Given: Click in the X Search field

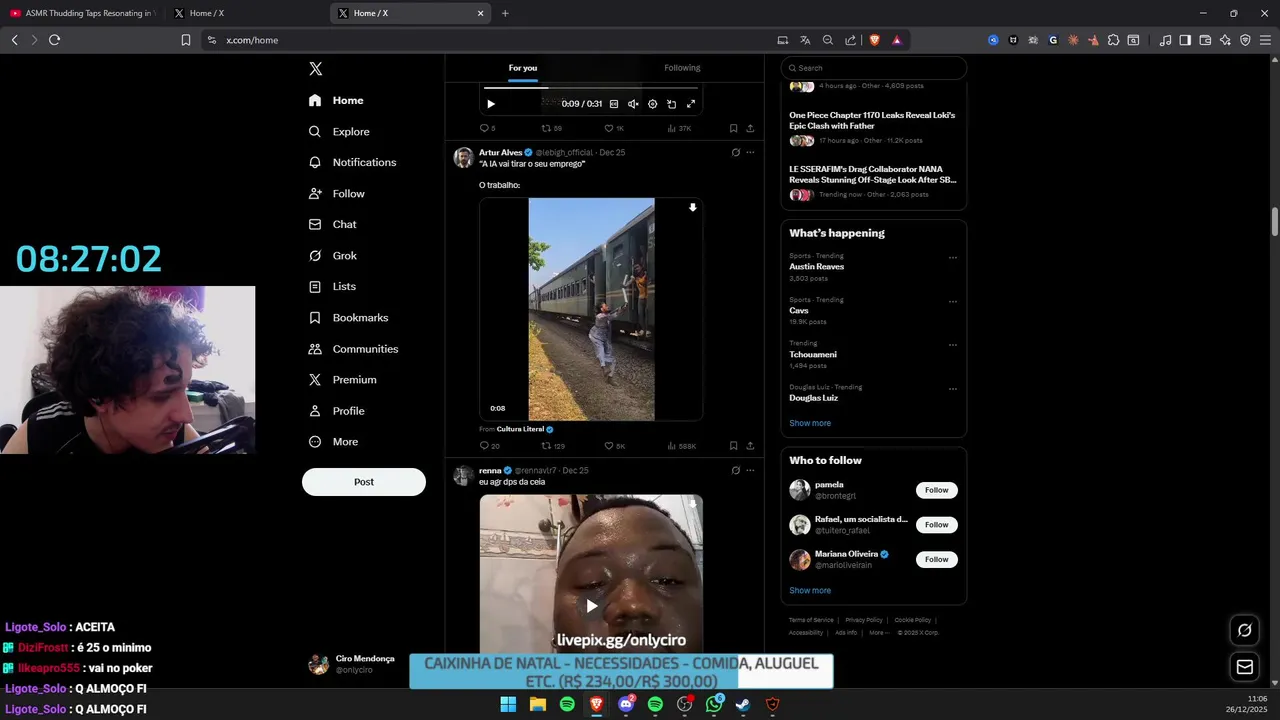Looking at the screenshot, I should (x=874, y=68).
